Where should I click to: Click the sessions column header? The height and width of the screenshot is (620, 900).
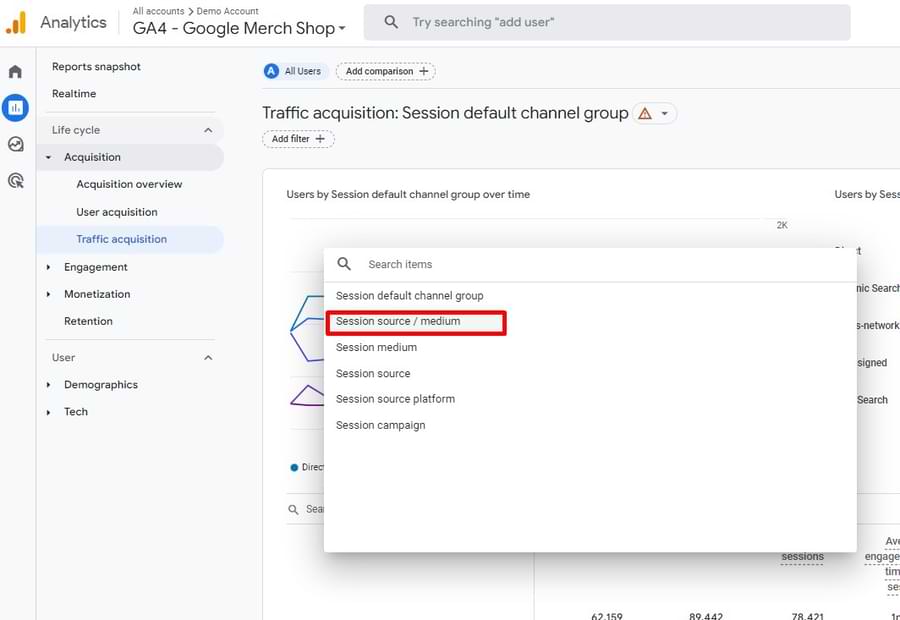point(802,556)
